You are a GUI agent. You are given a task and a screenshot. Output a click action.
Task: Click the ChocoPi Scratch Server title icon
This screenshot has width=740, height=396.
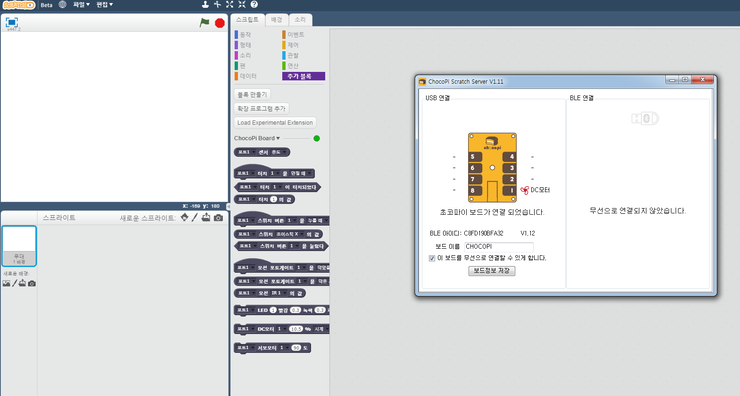coord(422,82)
